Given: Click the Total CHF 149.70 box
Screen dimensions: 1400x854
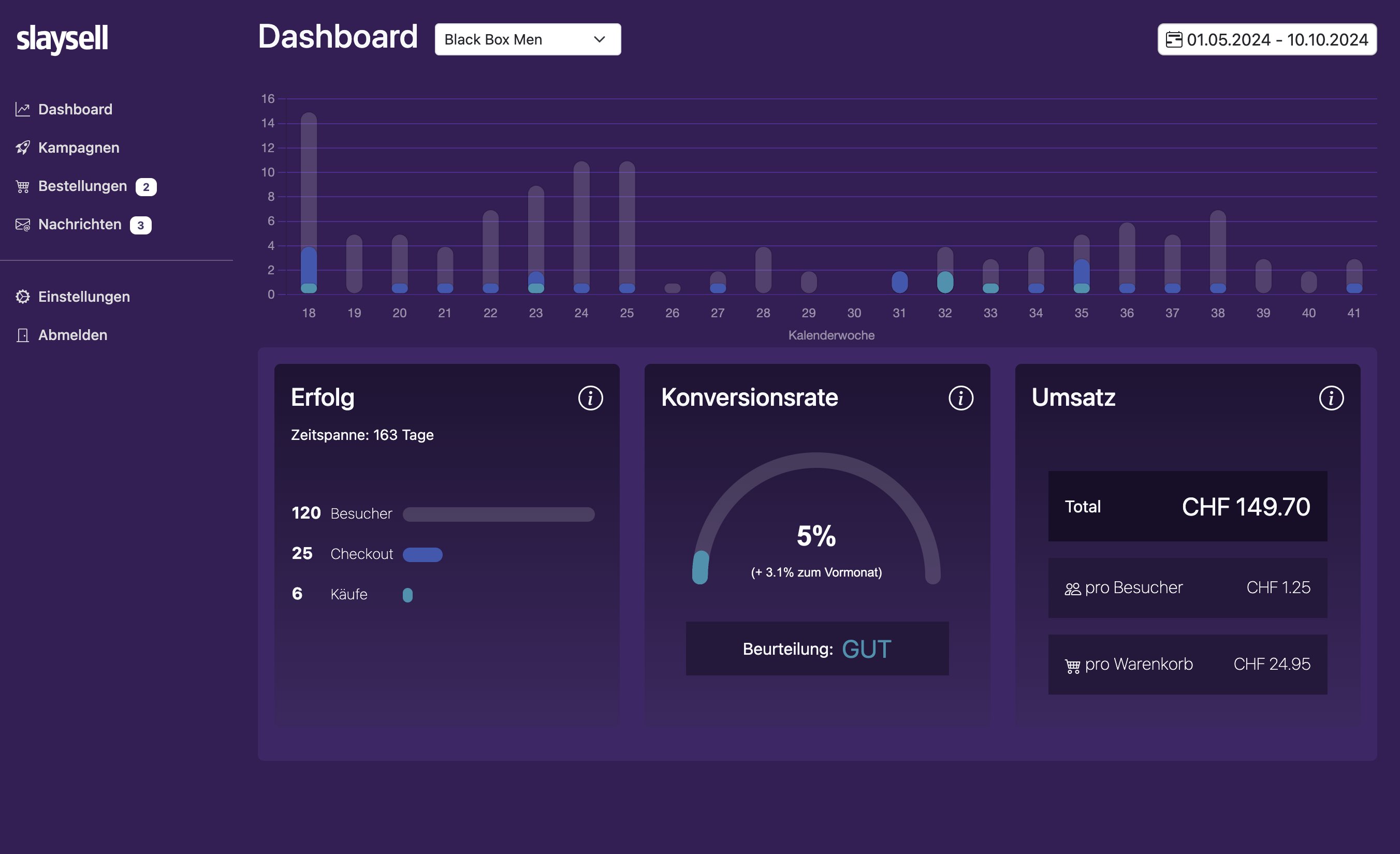Looking at the screenshot, I should 1188,507.
